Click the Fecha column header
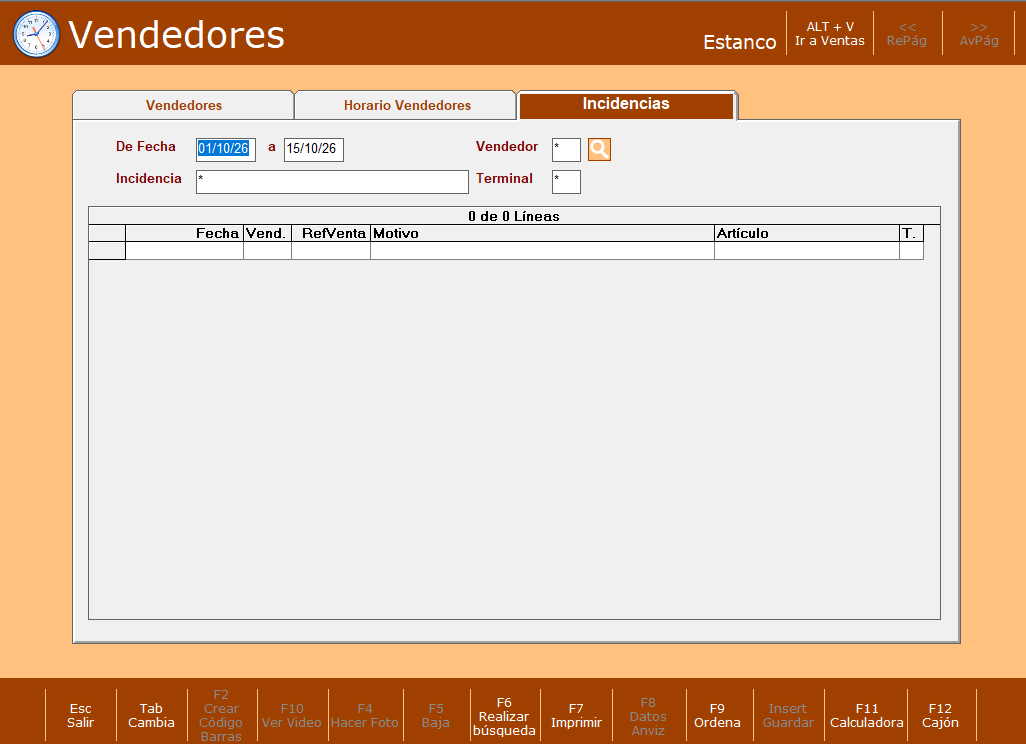The height and width of the screenshot is (744, 1026). click(185, 234)
